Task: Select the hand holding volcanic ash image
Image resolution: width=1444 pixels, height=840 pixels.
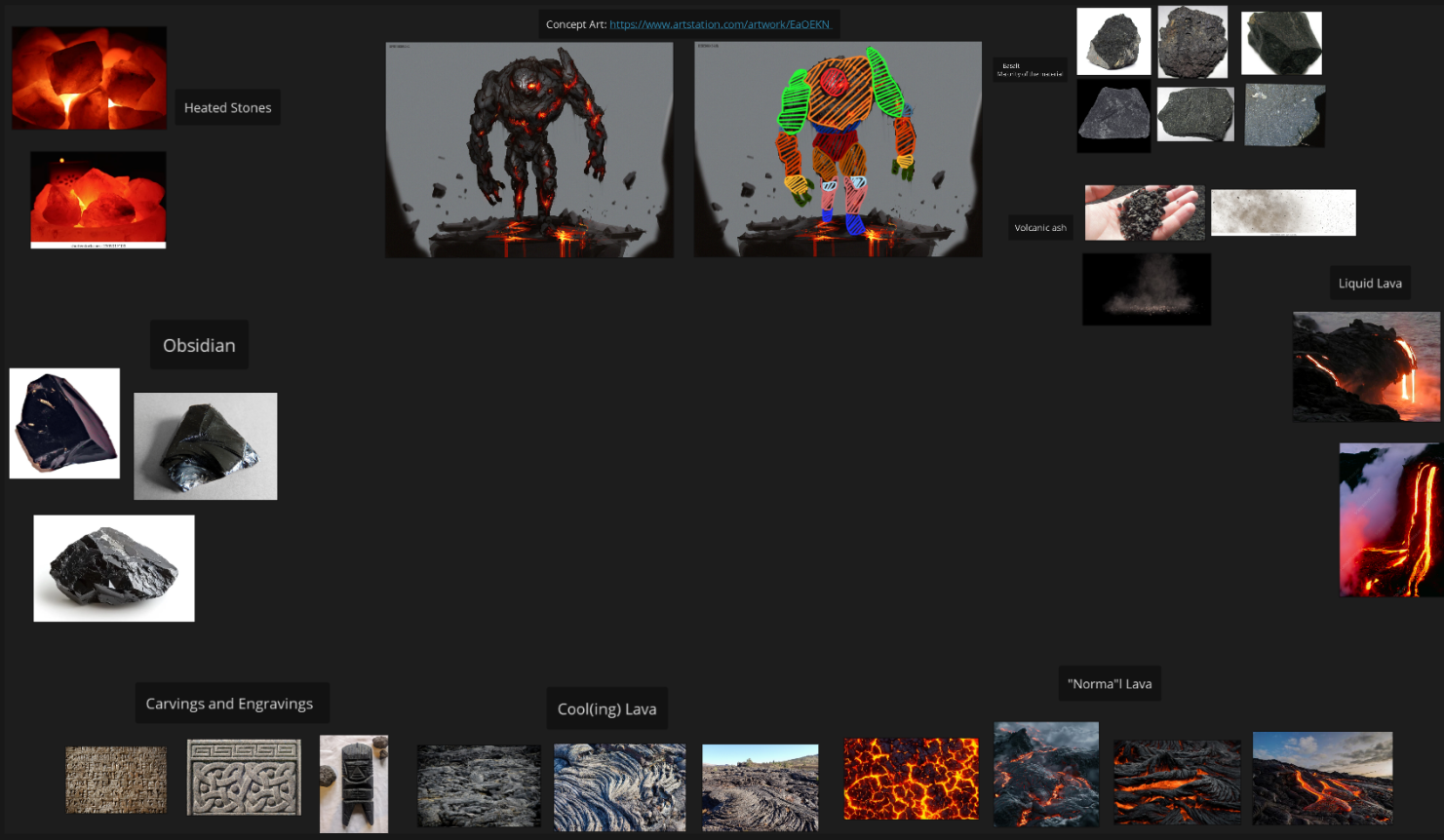Action: tap(1145, 212)
